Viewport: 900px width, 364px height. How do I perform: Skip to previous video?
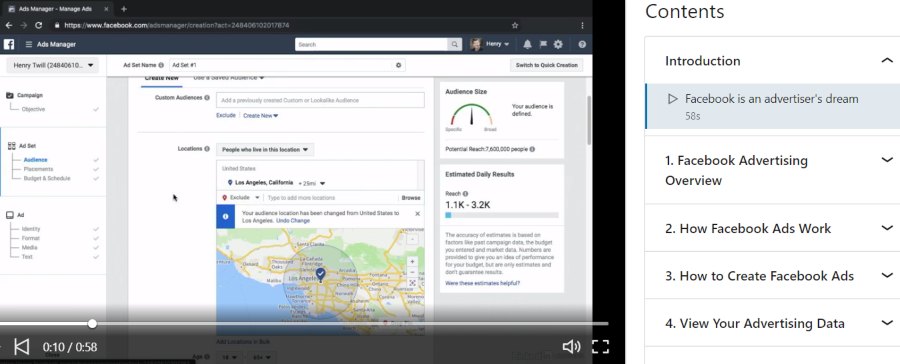(x=21, y=346)
